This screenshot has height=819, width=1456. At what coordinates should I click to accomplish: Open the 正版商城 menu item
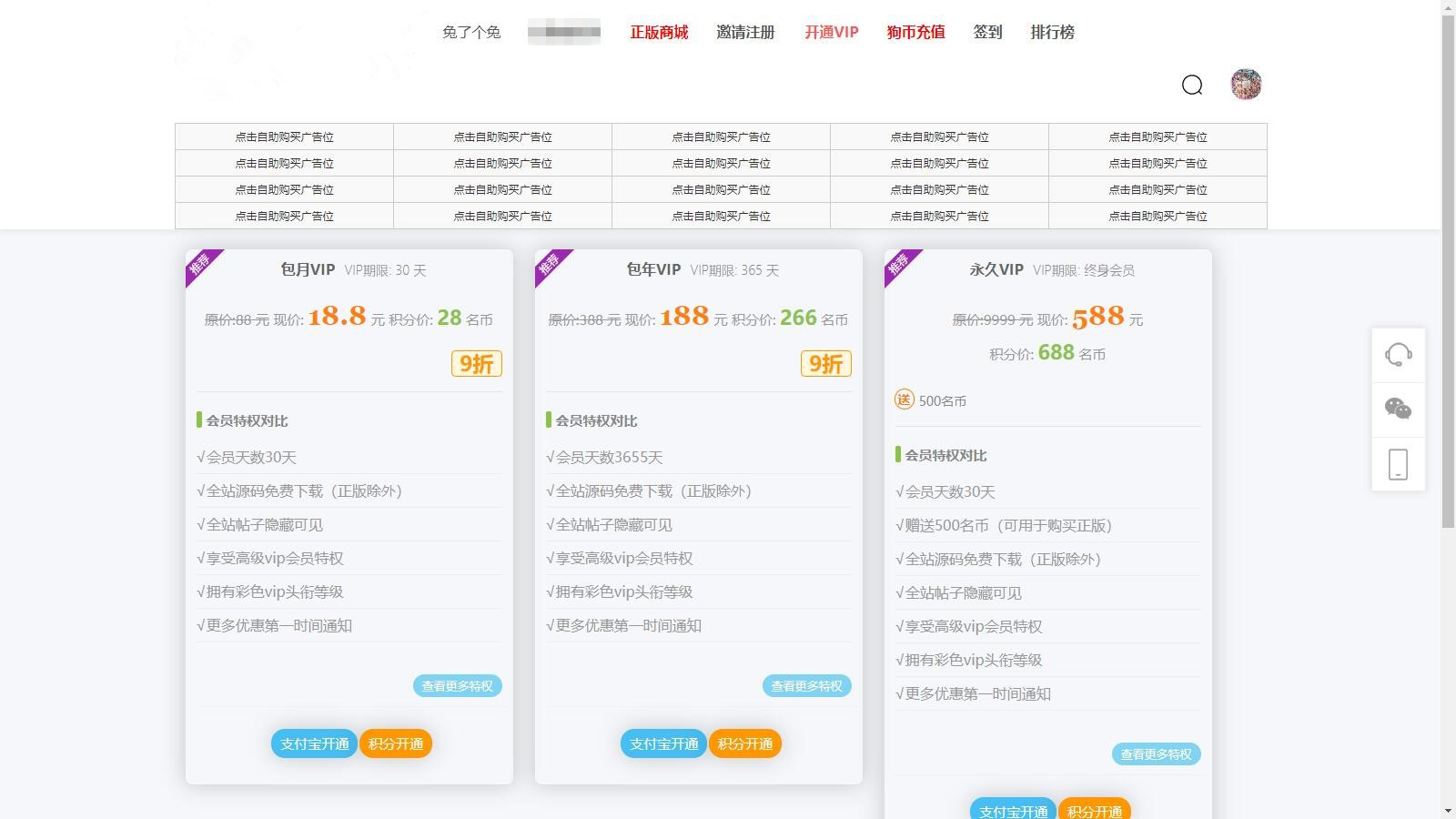(659, 32)
